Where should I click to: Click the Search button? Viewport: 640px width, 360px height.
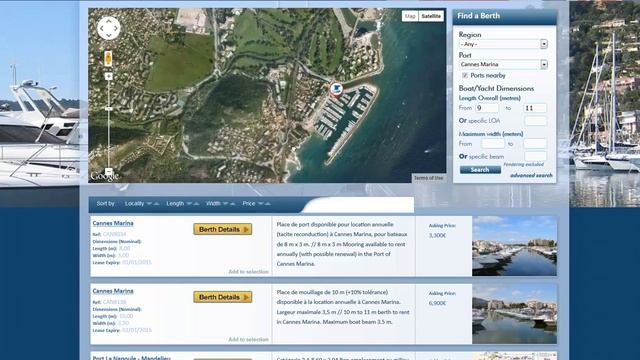click(x=480, y=170)
